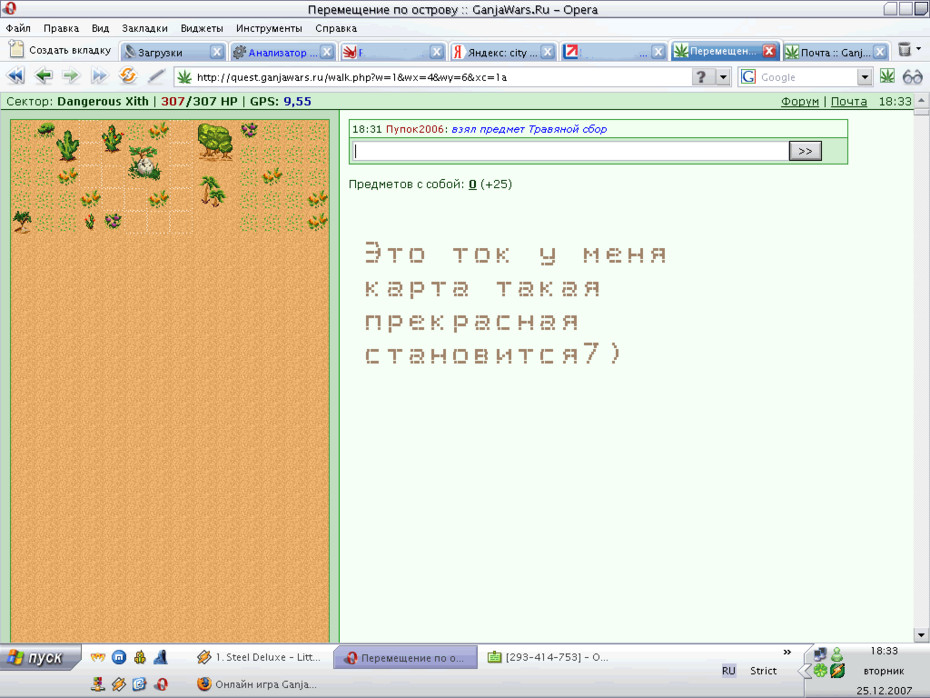Image resolution: width=930 pixels, height=698 pixels.
Task: Close the Яндекс: city tab
Action: click(547, 52)
